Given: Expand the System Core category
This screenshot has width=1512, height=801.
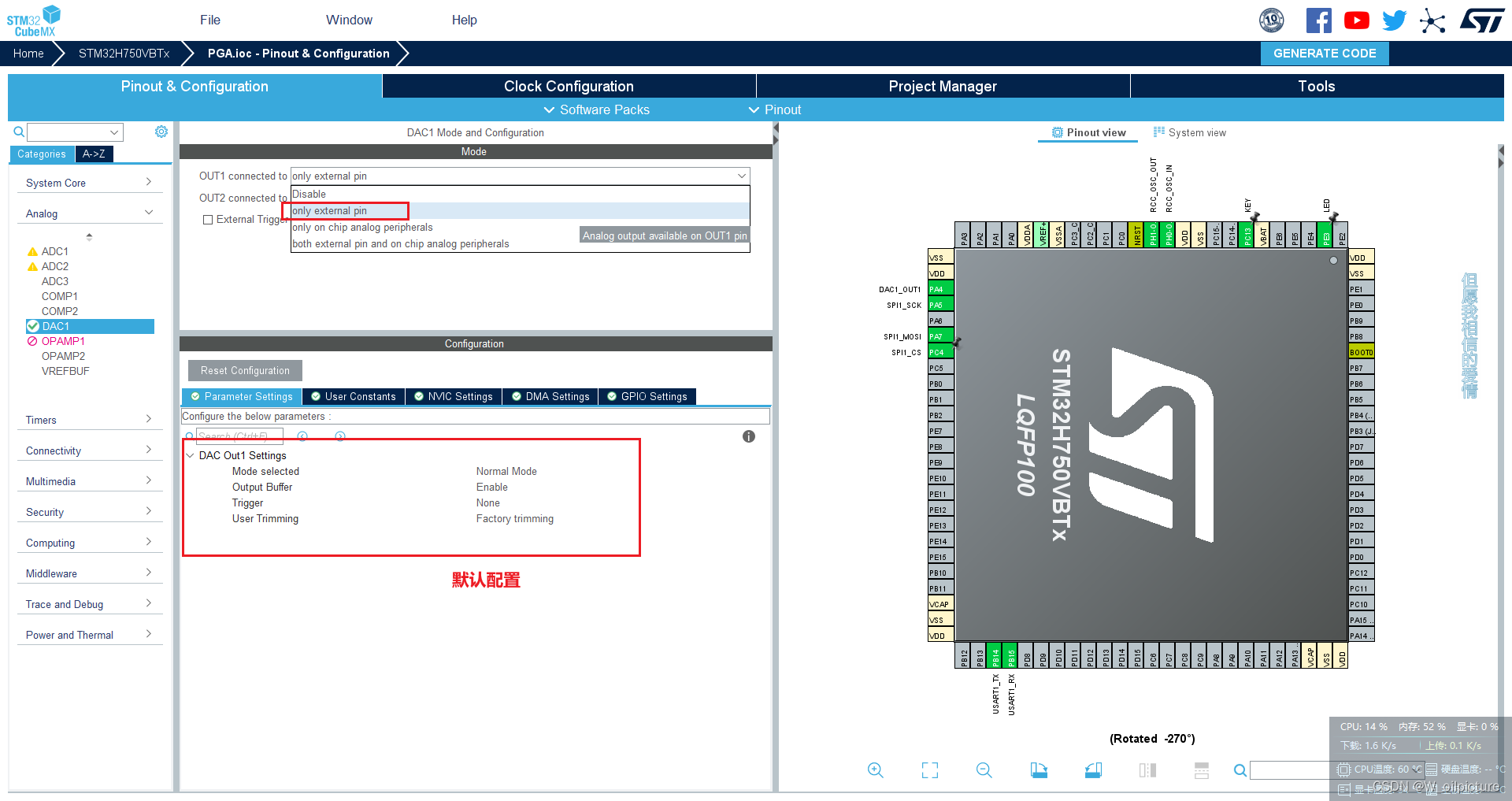Looking at the screenshot, I should tap(89, 183).
